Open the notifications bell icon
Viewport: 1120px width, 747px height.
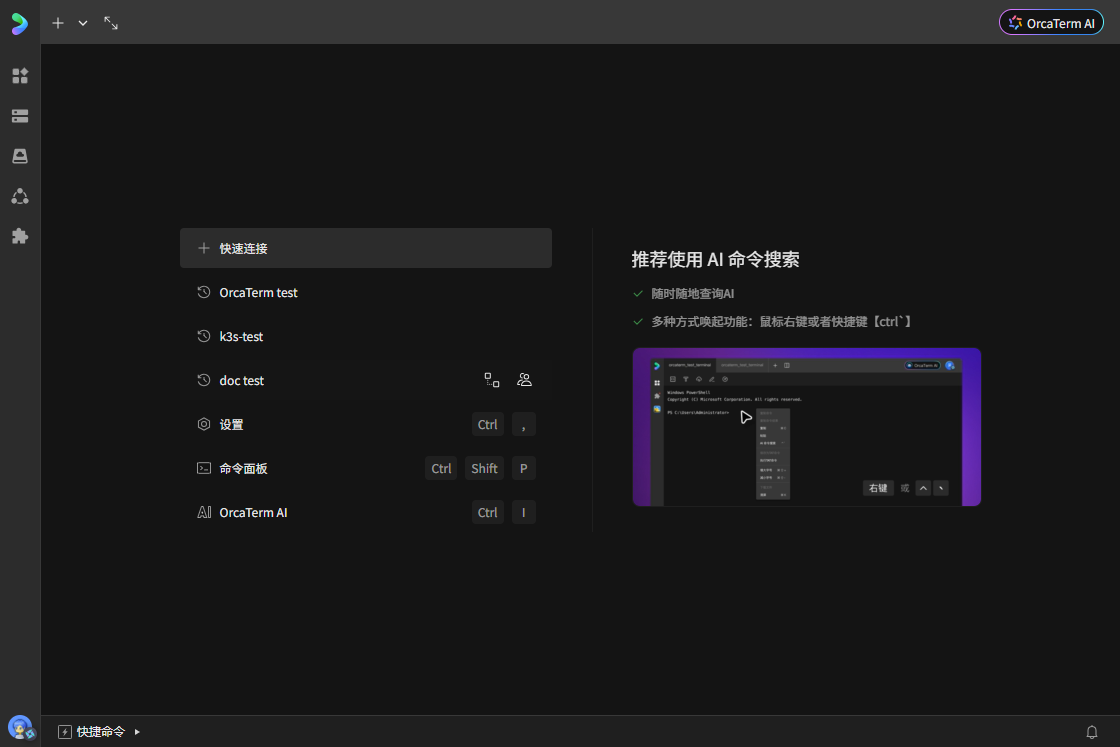tap(1091, 732)
